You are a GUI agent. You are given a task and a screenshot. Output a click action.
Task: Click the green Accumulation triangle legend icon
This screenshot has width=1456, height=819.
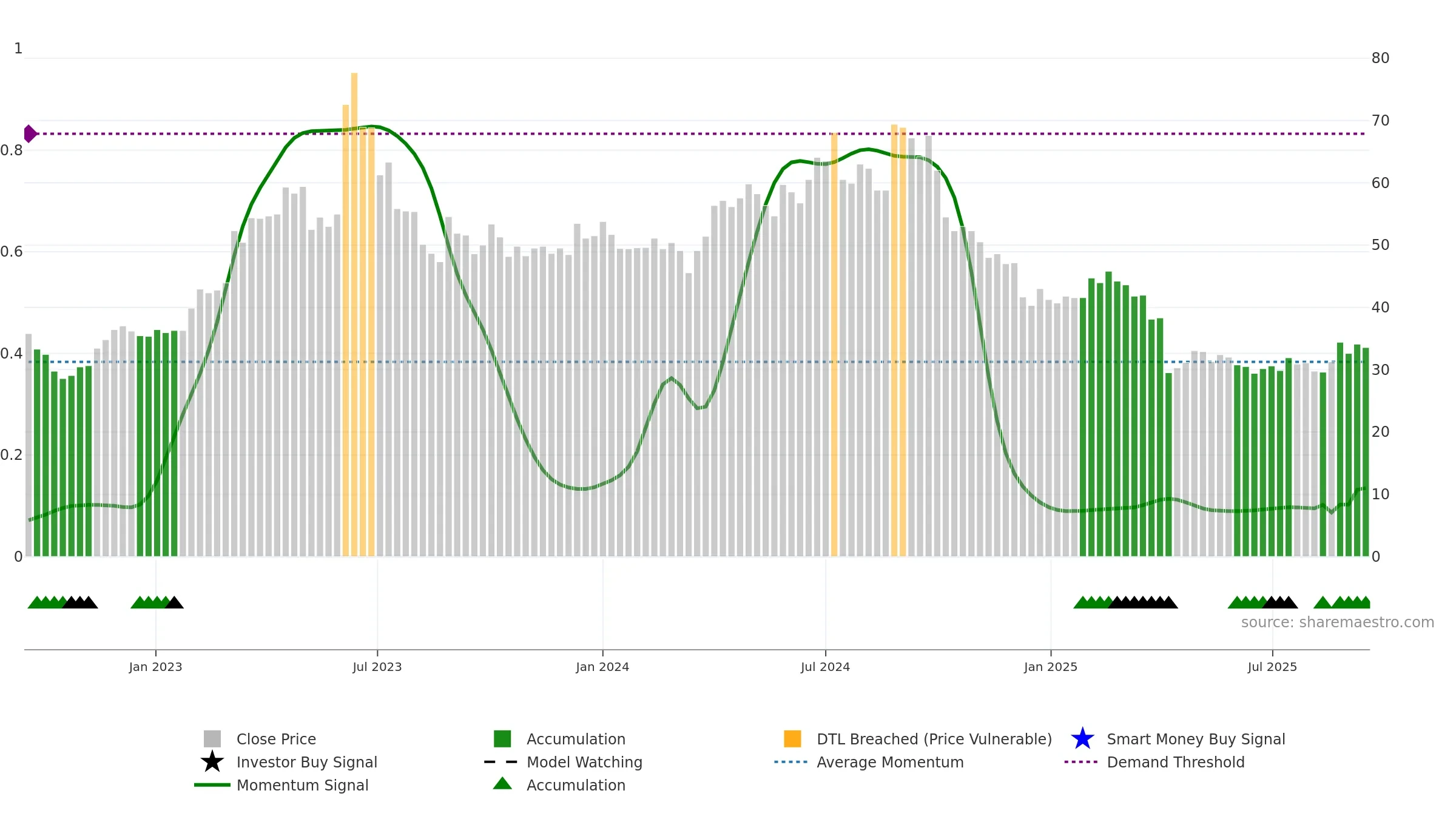pyautogui.click(x=502, y=784)
